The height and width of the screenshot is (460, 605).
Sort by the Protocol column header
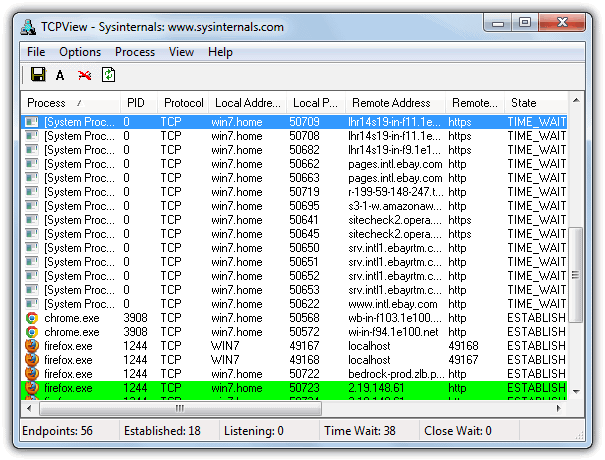183,103
